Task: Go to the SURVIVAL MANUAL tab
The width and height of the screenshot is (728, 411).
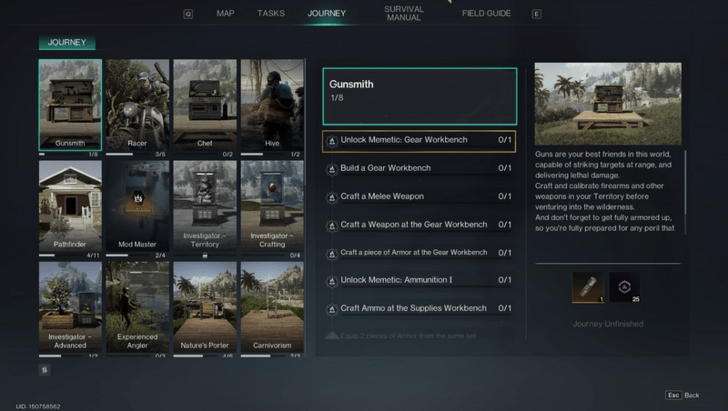Action: (x=404, y=14)
